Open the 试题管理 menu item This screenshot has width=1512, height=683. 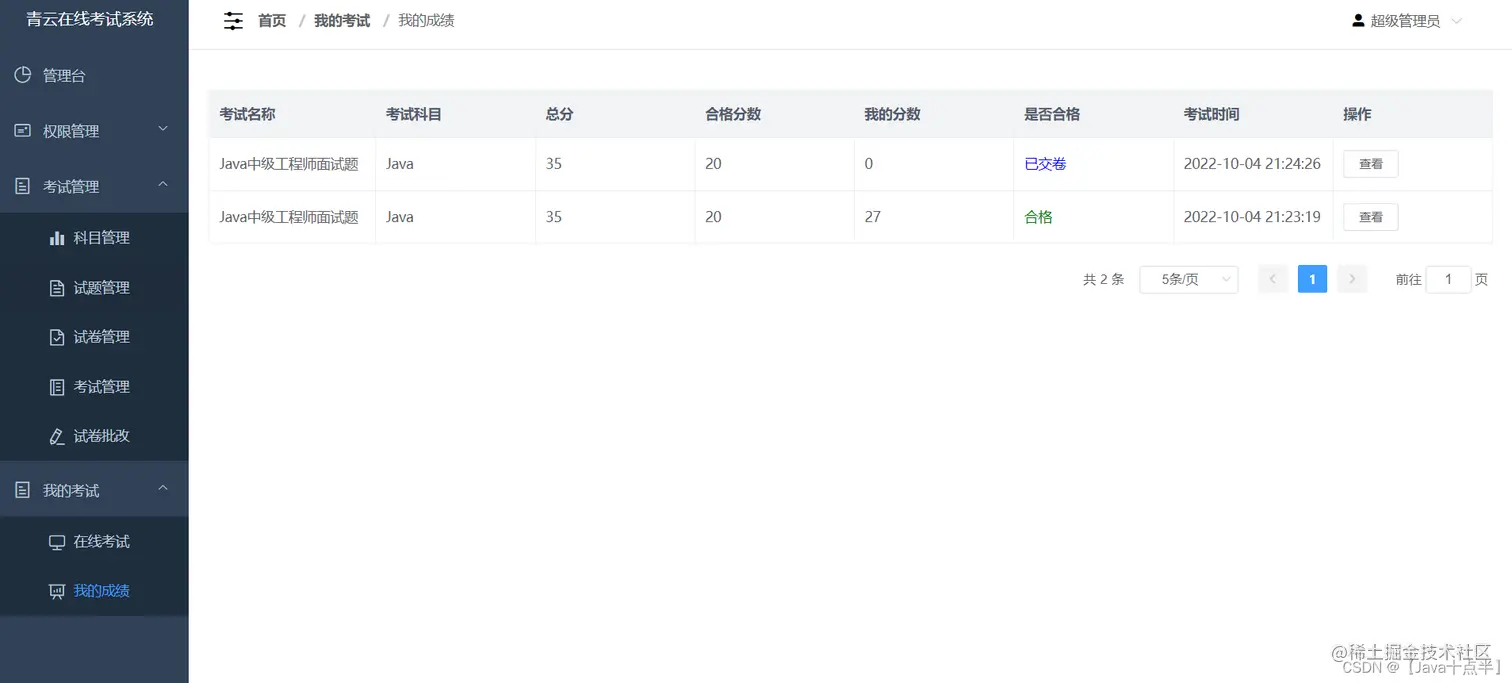pos(94,288)
